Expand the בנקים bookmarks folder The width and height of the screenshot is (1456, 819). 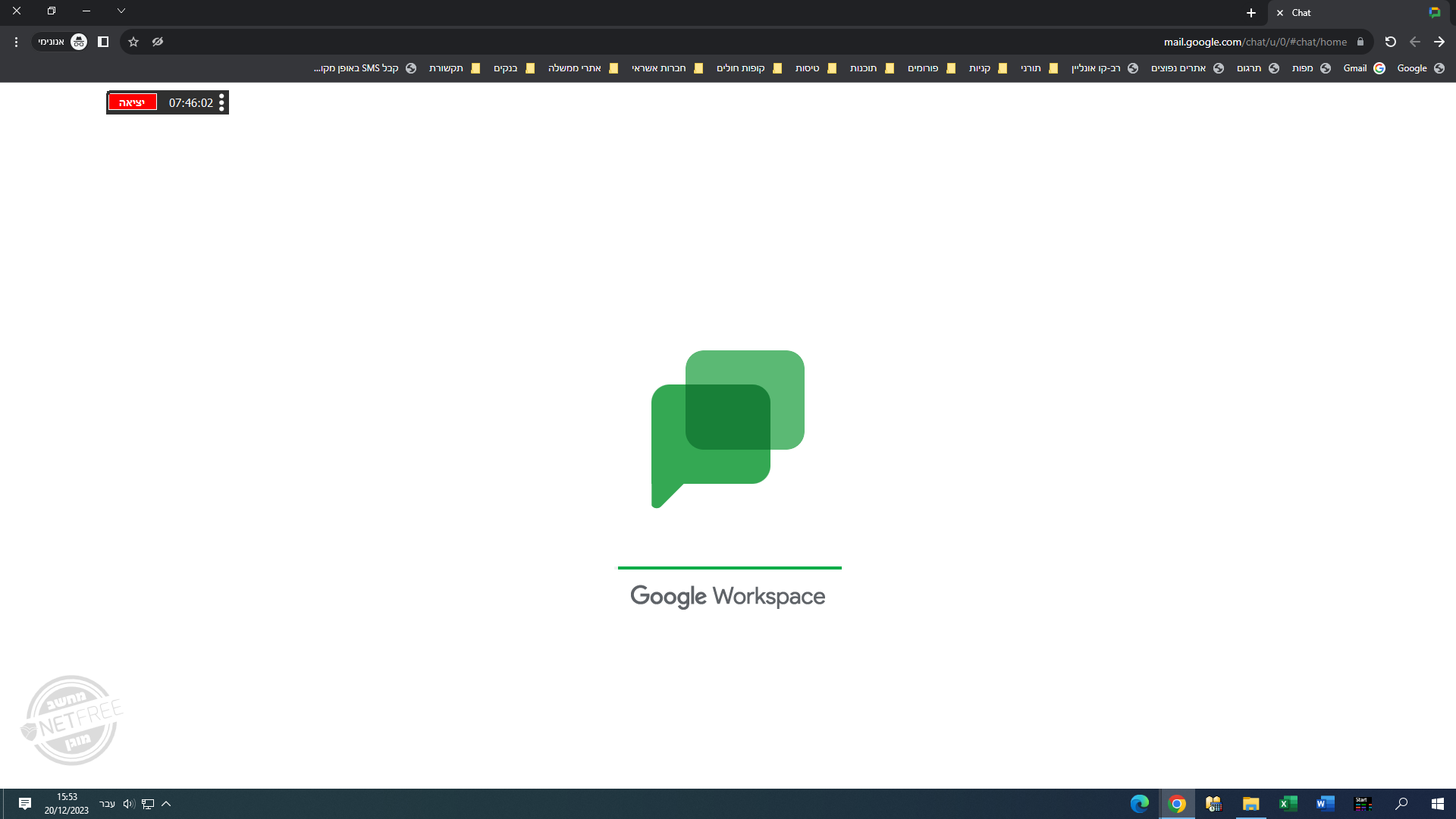[514, 68]
